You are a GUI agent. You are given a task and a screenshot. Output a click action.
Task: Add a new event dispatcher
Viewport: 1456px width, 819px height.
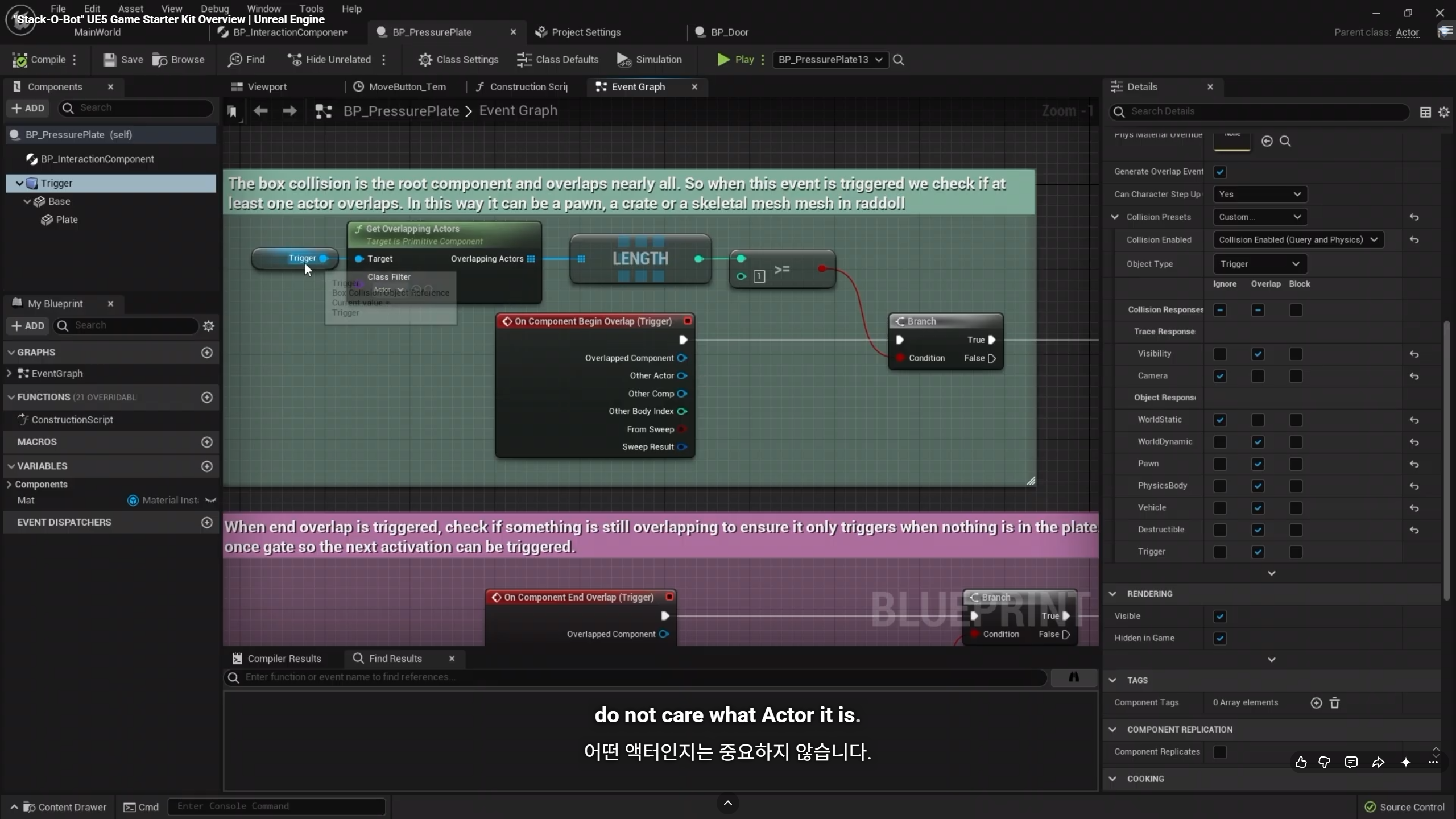point(207,522)
